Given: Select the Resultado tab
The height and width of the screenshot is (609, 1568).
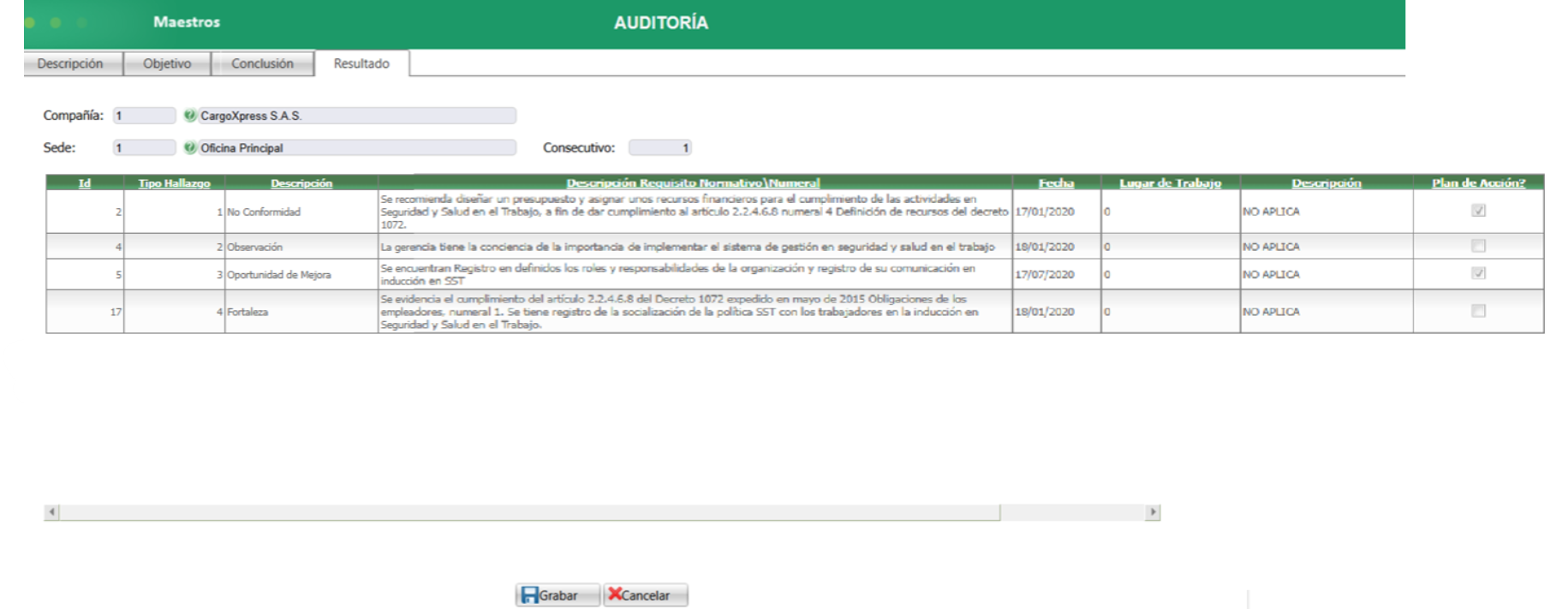Looking at the screenshot, I should pos(361,63).
